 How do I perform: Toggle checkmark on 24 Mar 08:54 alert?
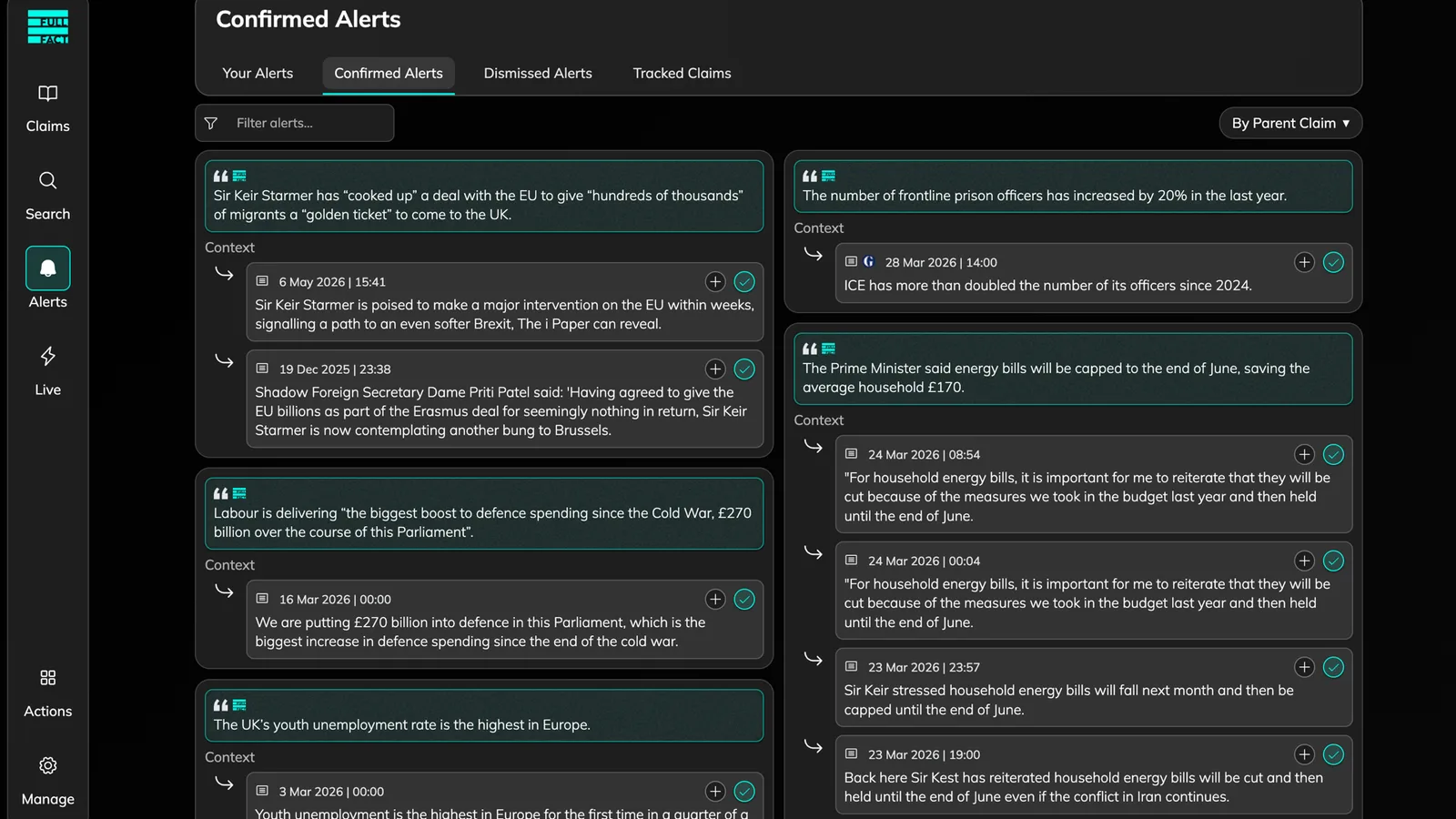(x=1333, y=455)
